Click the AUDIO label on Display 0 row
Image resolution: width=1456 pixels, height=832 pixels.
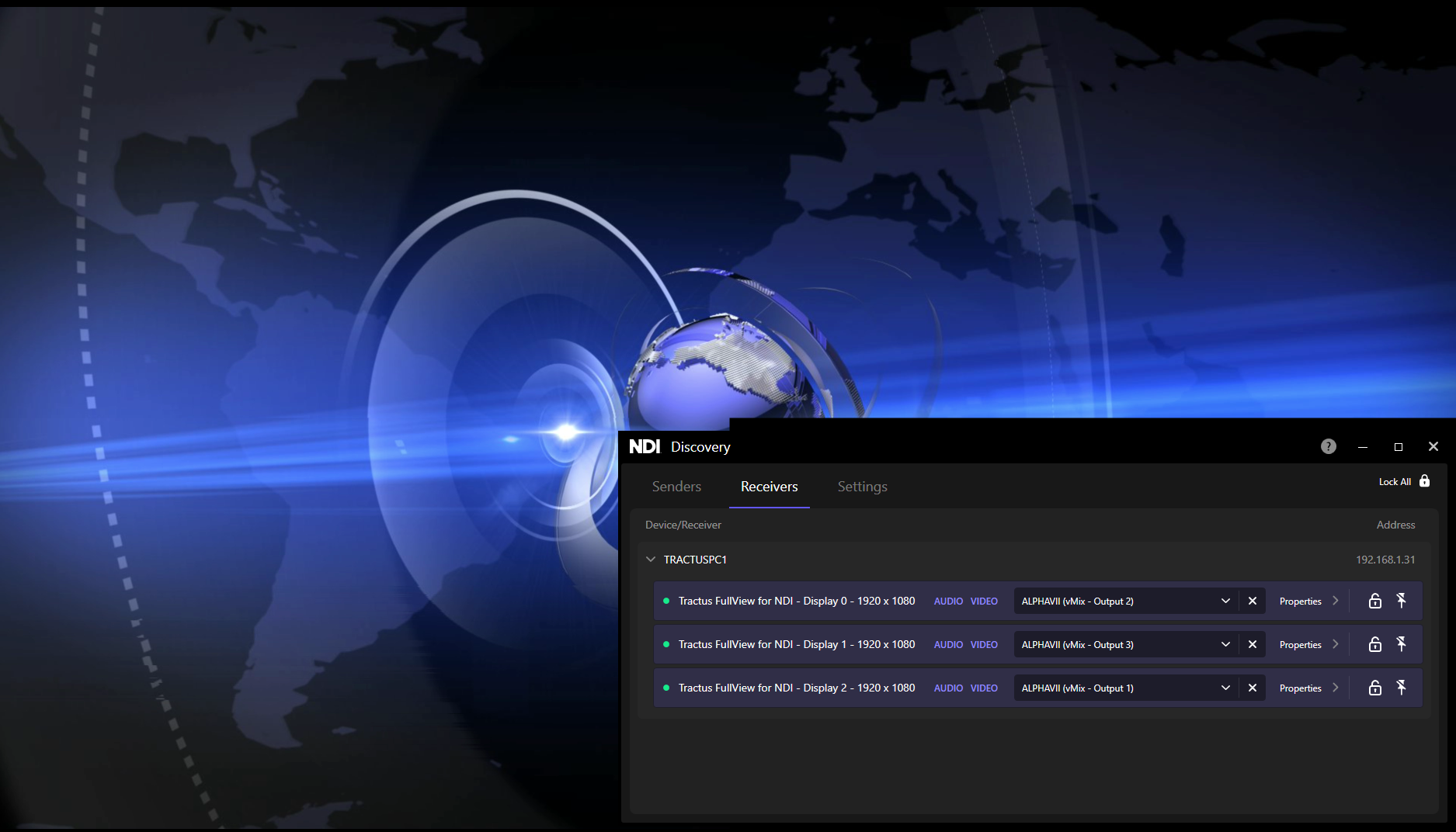click(948, 601)
